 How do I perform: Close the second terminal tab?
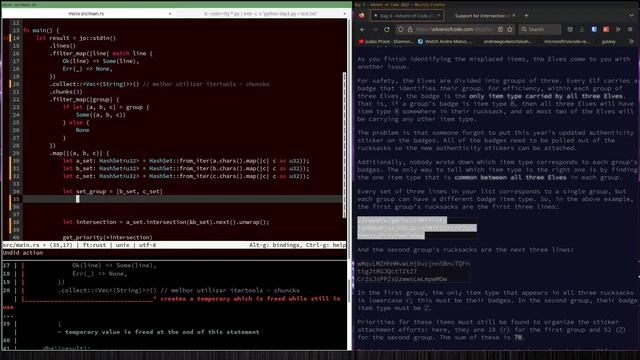pos(345,13)
